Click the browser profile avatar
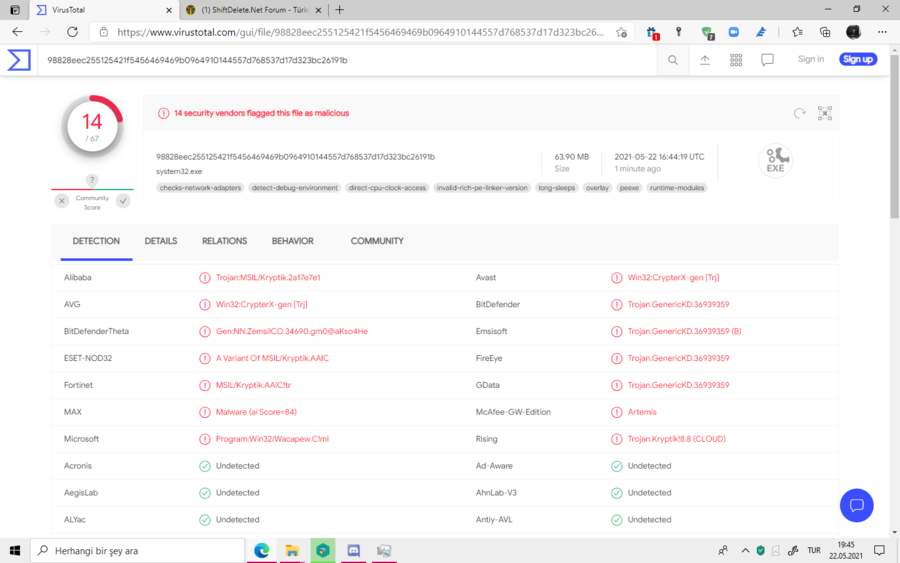The image size is (900, 563). 854,32
